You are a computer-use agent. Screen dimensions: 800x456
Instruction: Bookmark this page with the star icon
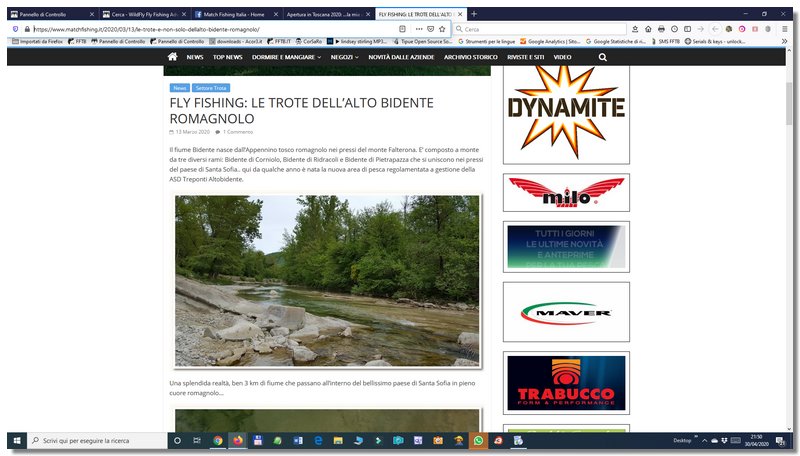[442, 29]
